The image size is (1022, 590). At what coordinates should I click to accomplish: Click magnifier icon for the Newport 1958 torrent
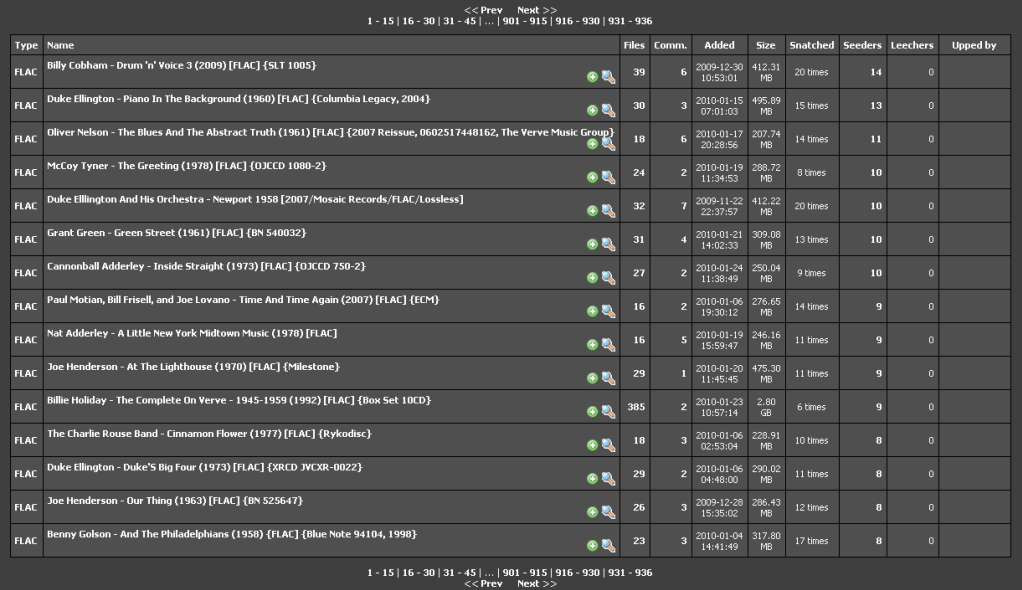coord(608,211)
